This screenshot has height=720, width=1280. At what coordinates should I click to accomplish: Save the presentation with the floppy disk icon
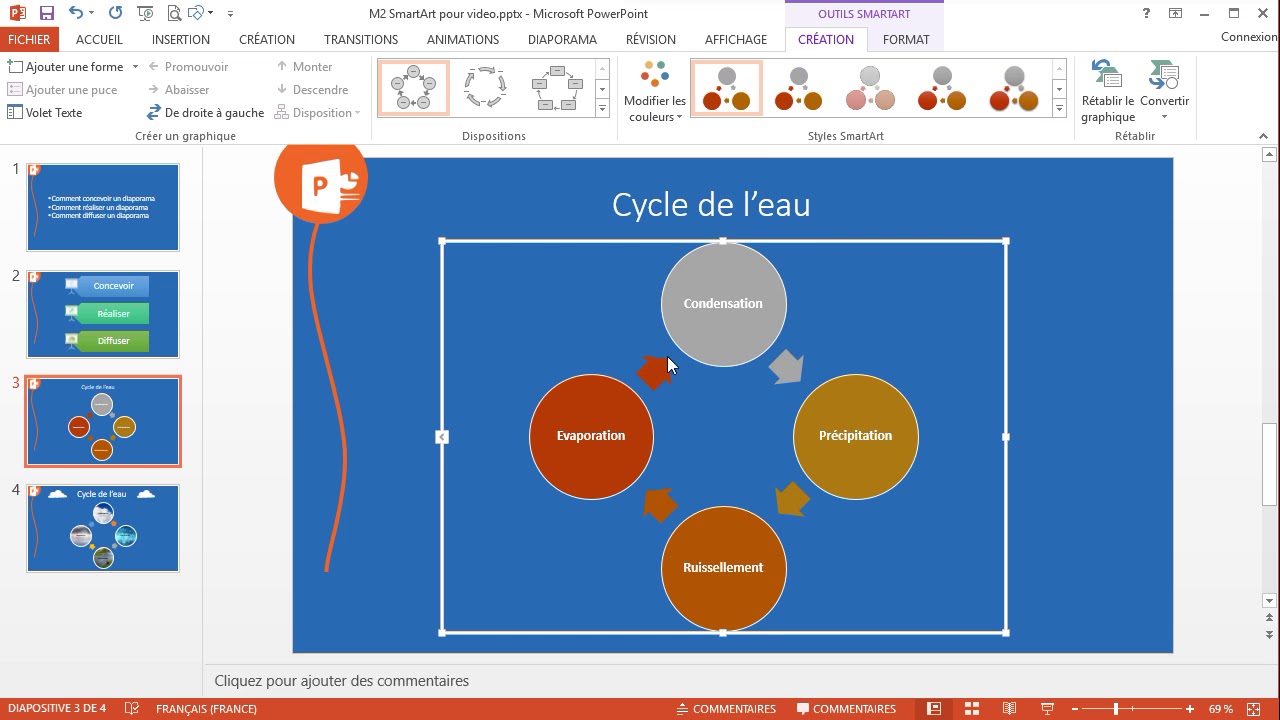46,14
